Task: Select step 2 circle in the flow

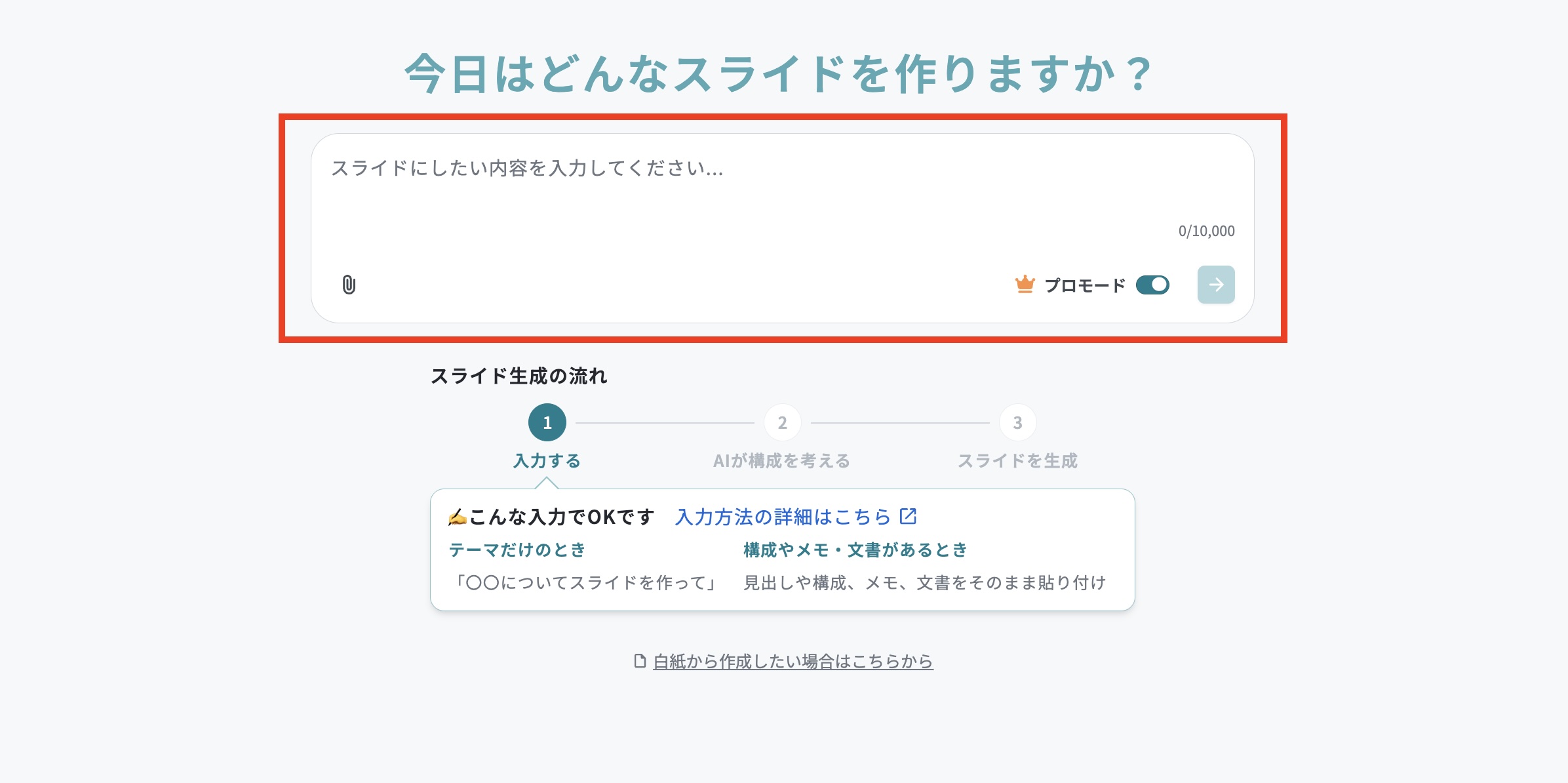Action: [783, 422]
